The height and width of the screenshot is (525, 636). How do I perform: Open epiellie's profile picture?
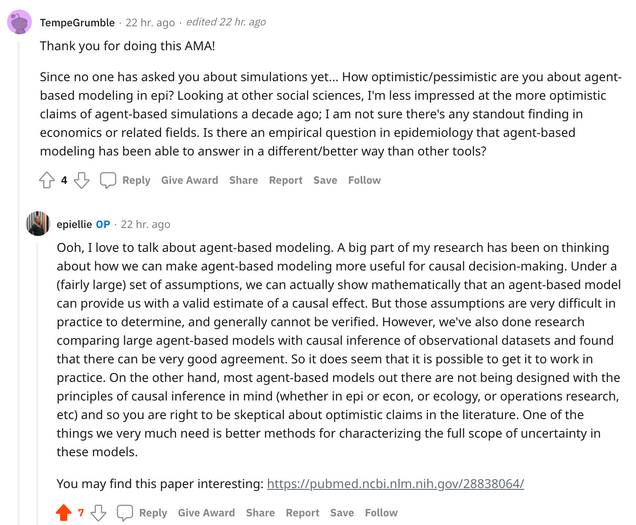pyautogui.click(x=38, y=223)
